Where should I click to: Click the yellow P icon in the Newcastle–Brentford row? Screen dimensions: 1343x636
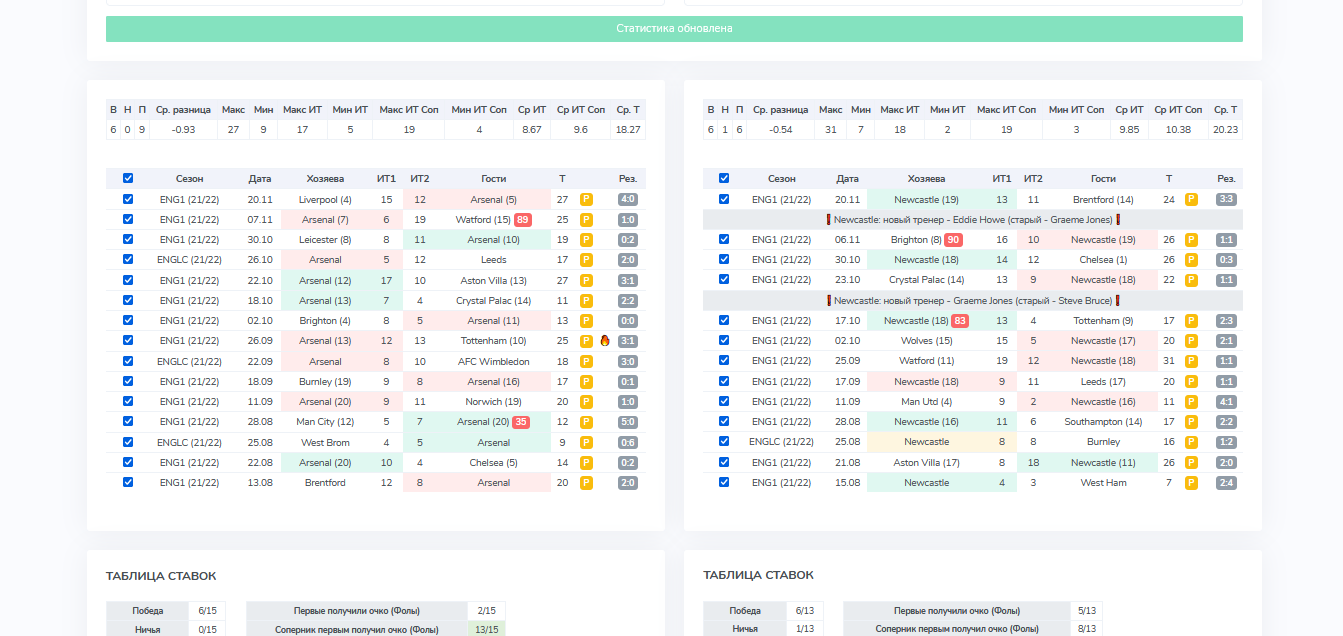tap(1191, 199)
